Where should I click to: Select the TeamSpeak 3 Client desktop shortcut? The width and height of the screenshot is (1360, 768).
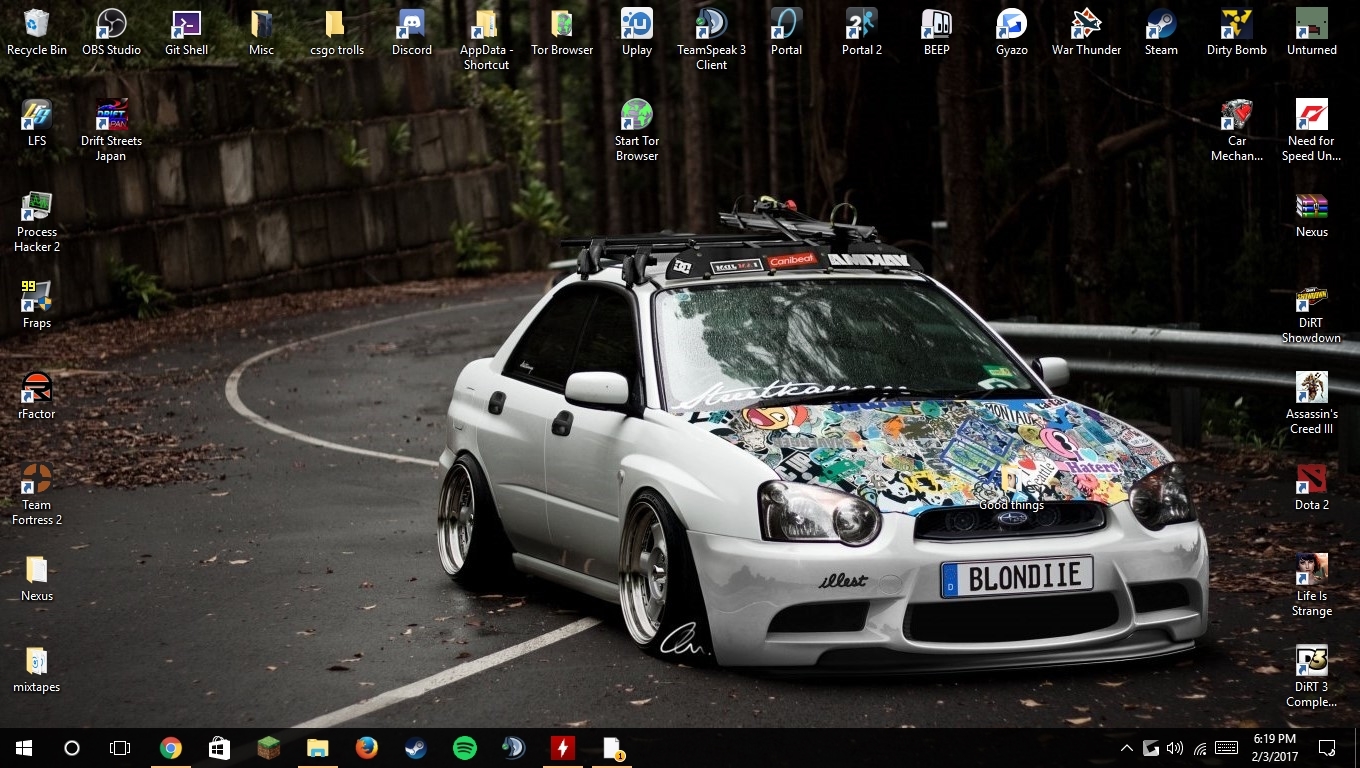click(712, 39)
